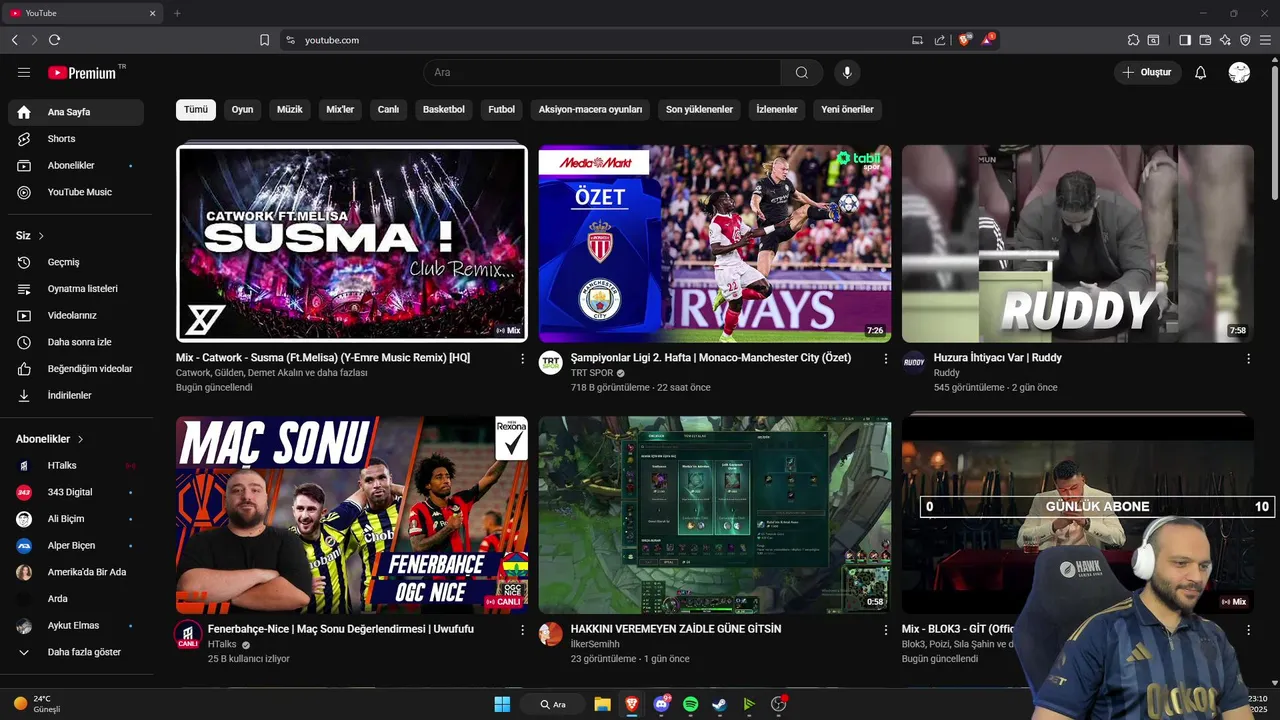
Task: Open Ali Biçim subscription
Action: [76, 519]
